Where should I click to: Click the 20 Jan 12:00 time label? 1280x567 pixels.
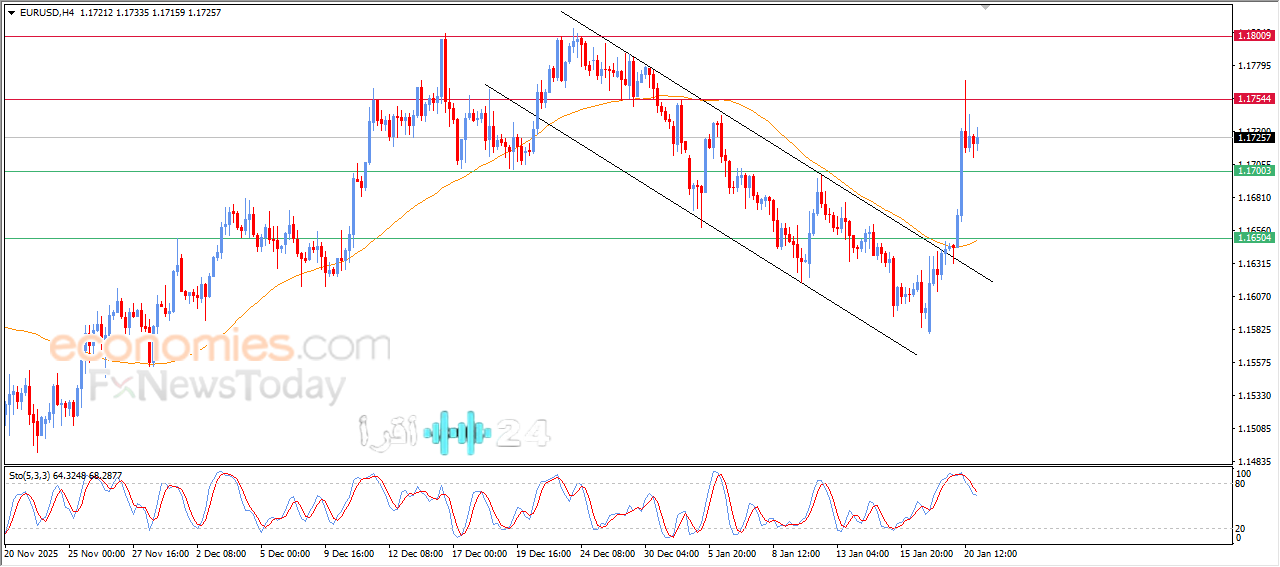[x=990, y=553]
